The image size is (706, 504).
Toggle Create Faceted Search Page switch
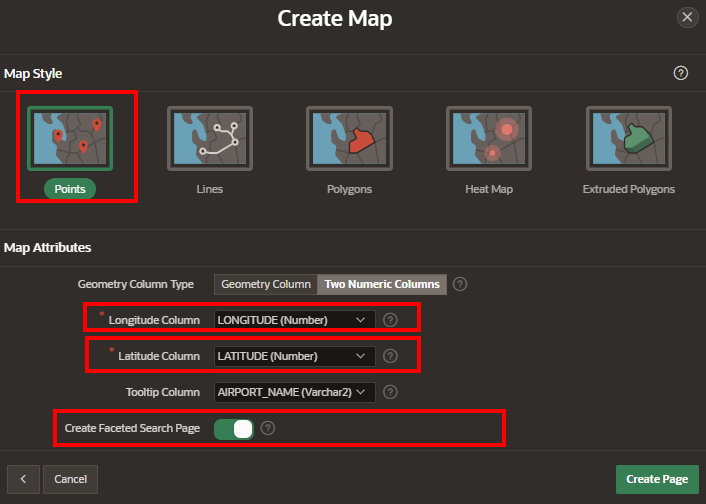234,429
